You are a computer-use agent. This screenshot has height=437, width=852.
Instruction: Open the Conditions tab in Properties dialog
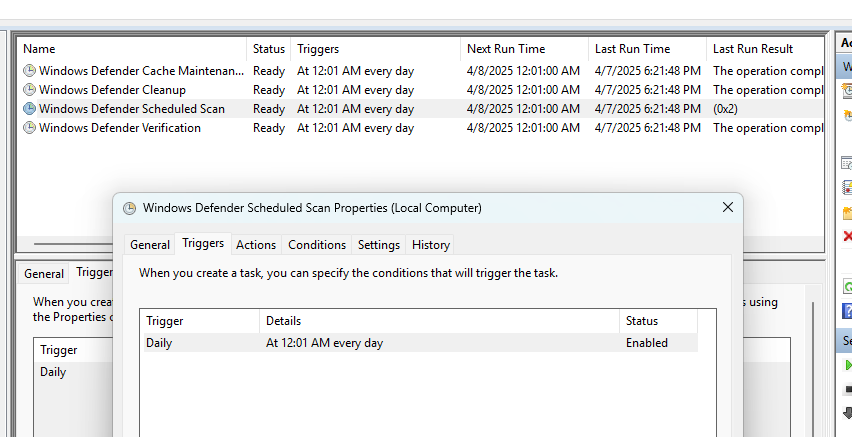pos(317,245)
